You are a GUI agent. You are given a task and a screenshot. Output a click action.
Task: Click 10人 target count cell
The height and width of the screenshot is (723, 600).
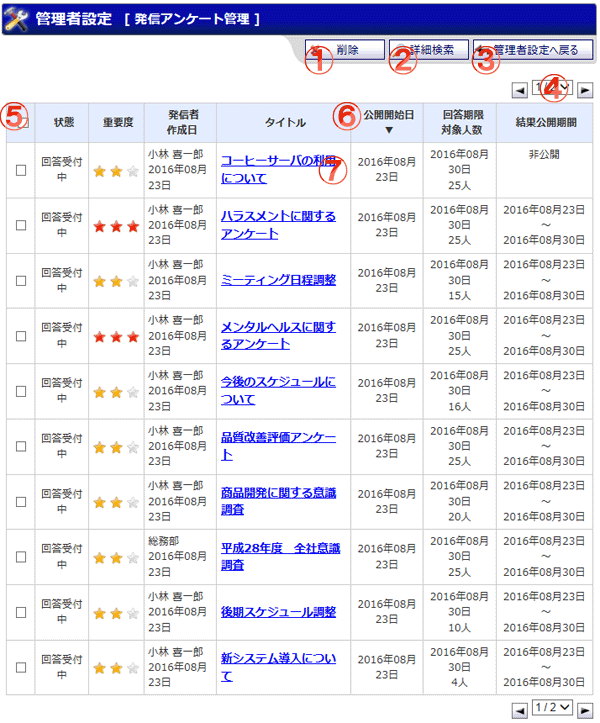[459, 628]
